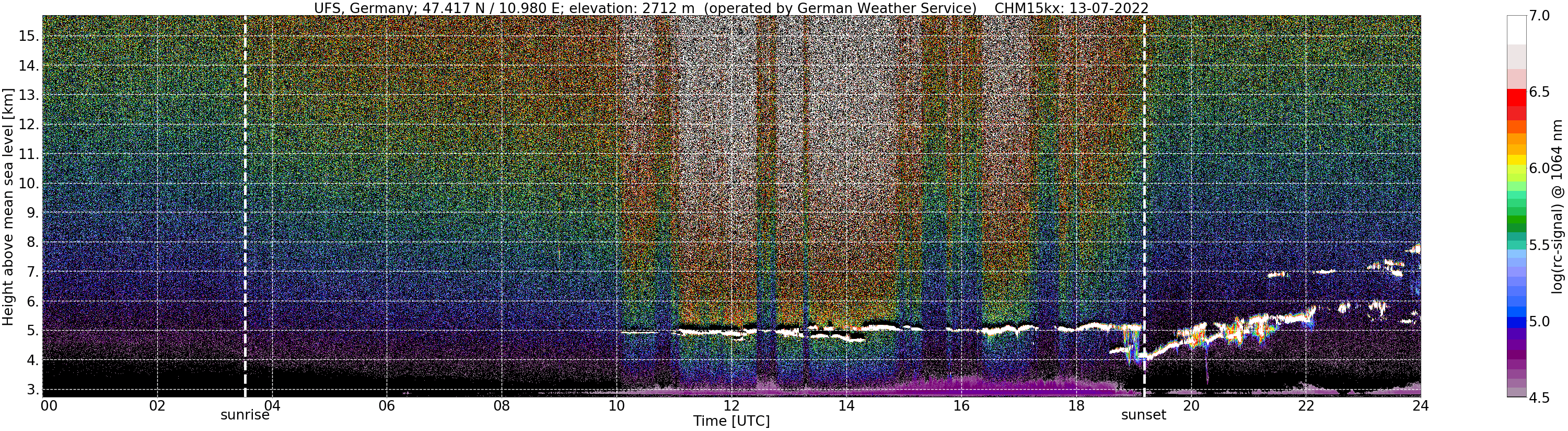Viewport: 1568px width, 431px height.
Task: Click the x-axis tick label '02'
Action: coord(157,405)
